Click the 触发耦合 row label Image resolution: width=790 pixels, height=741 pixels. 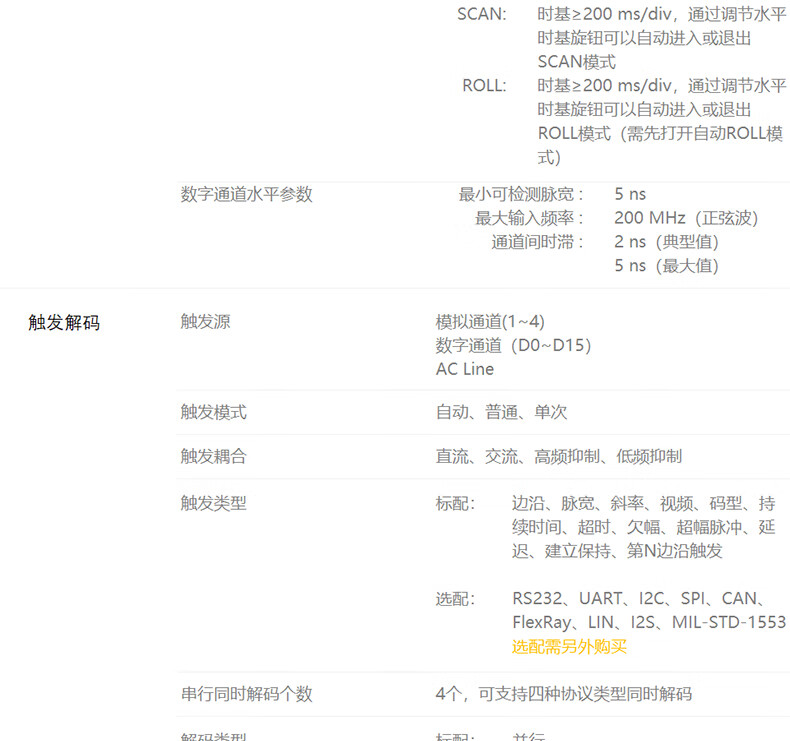pos(214,456)
